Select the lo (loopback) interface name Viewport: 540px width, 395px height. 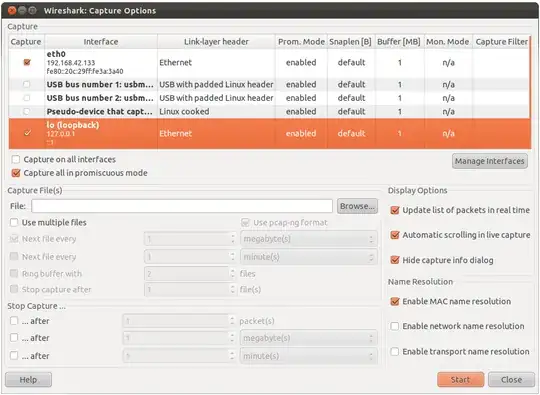pos(73,125)
